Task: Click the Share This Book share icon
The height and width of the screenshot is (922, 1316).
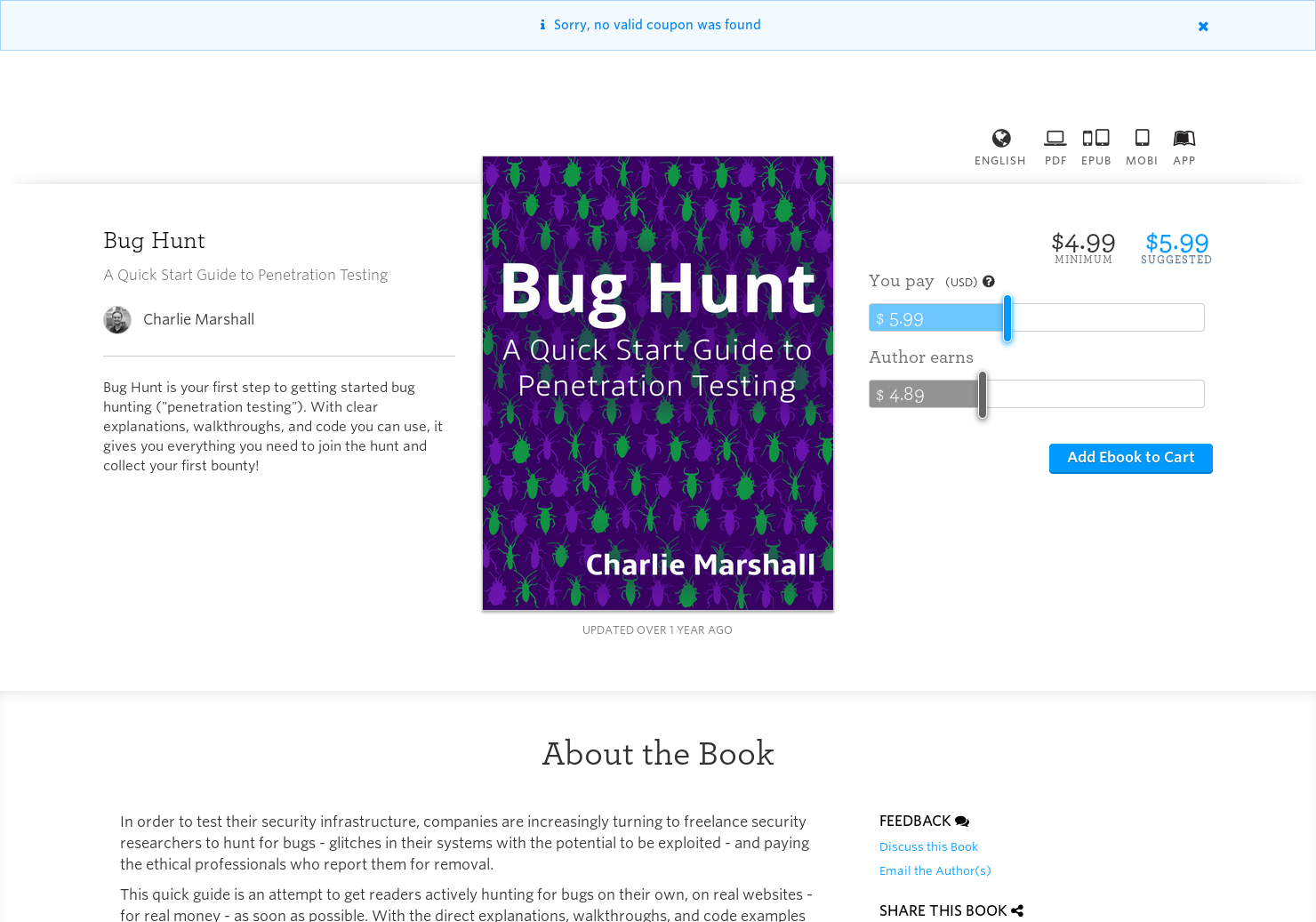Action: (1017, 911)
